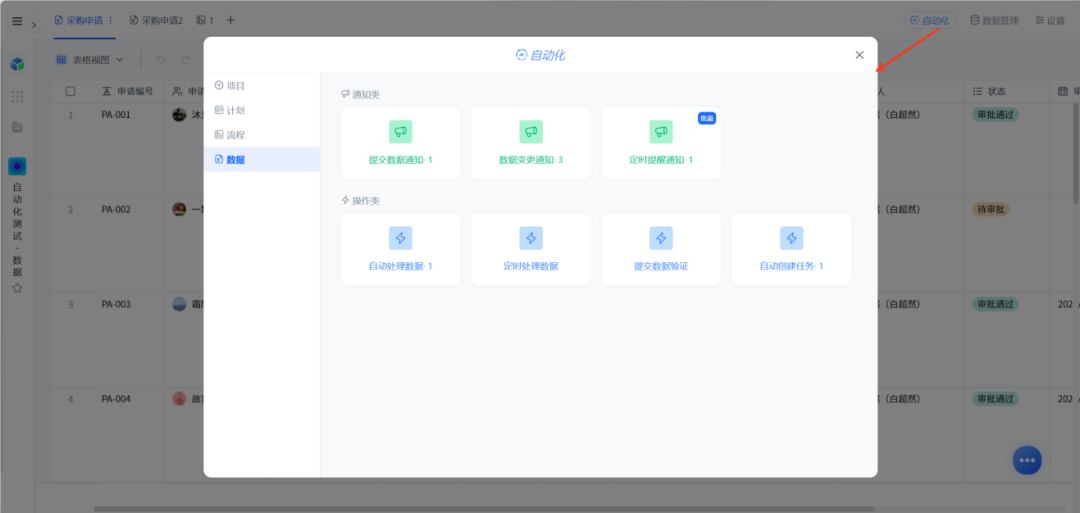Screen dimensions: 1080x513
Task: Select 数据 in dialog sidebar
Action: tap(262, 160)
